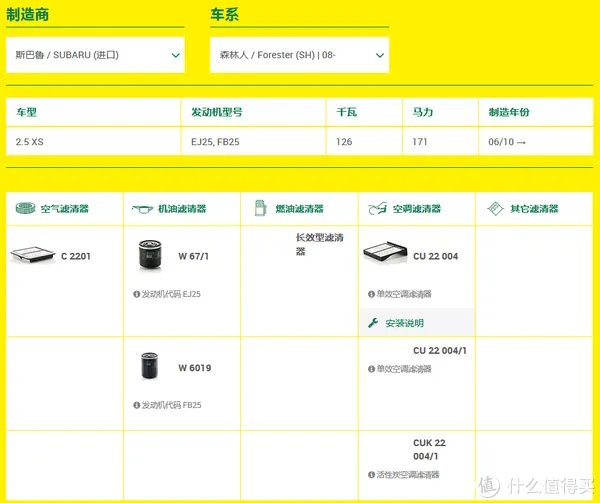Open part number CUK 22 004/1
600x503 pixels.
(x=429, y=449)
